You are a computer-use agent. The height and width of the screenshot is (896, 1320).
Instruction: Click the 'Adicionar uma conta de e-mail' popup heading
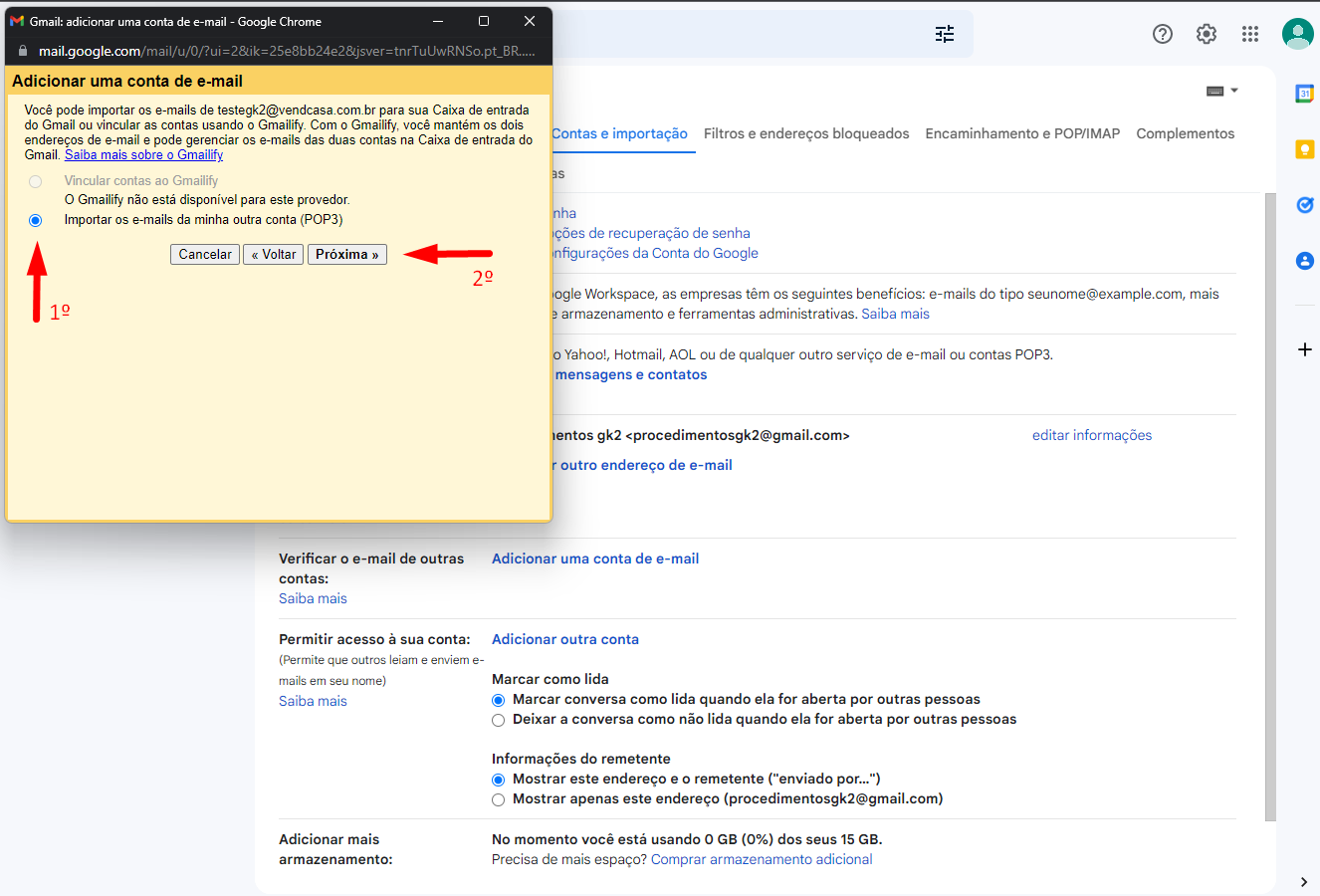click(127, 81)
